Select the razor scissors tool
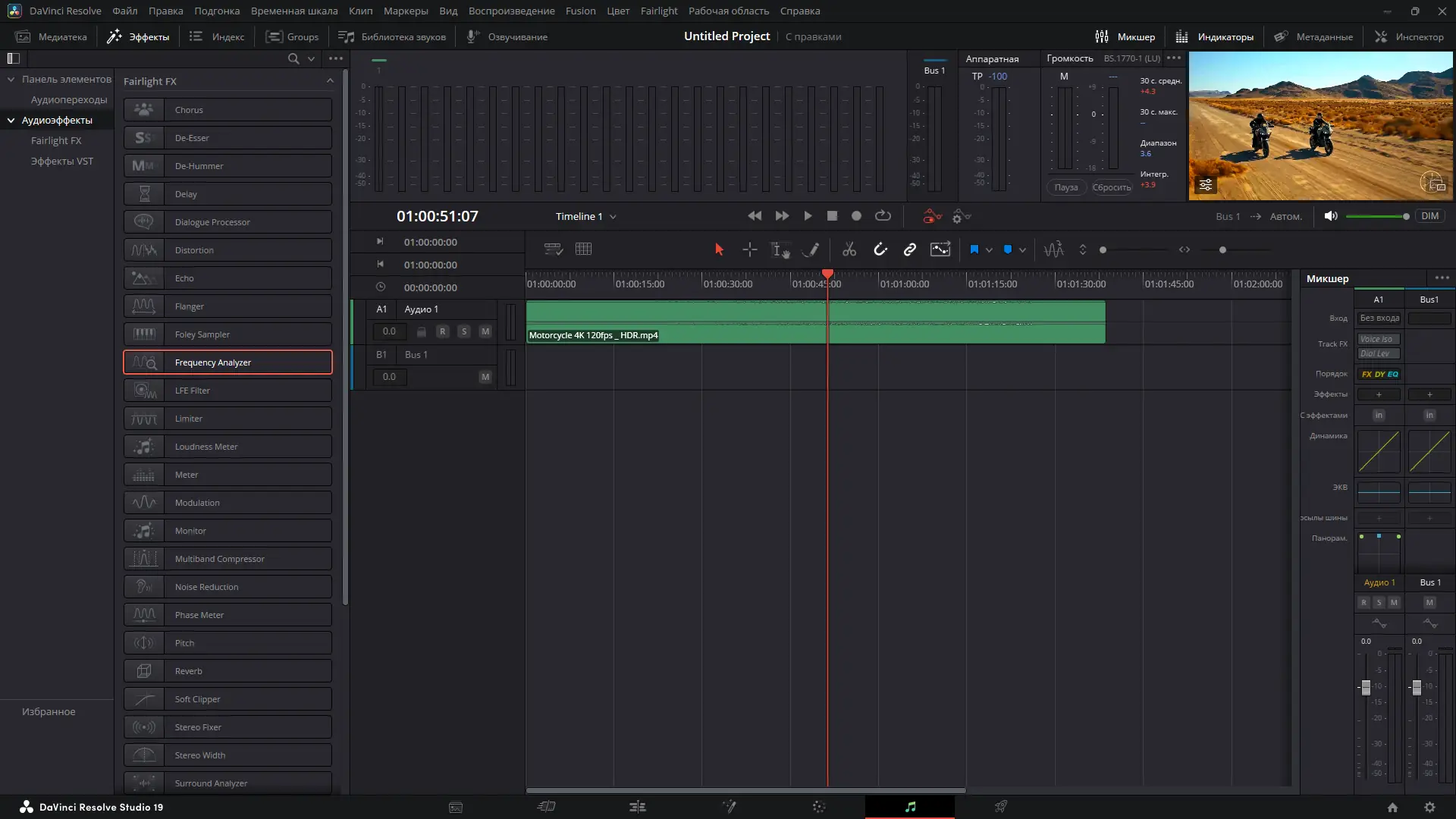The height and width of the screenshot is (819, 1456). 849,249
